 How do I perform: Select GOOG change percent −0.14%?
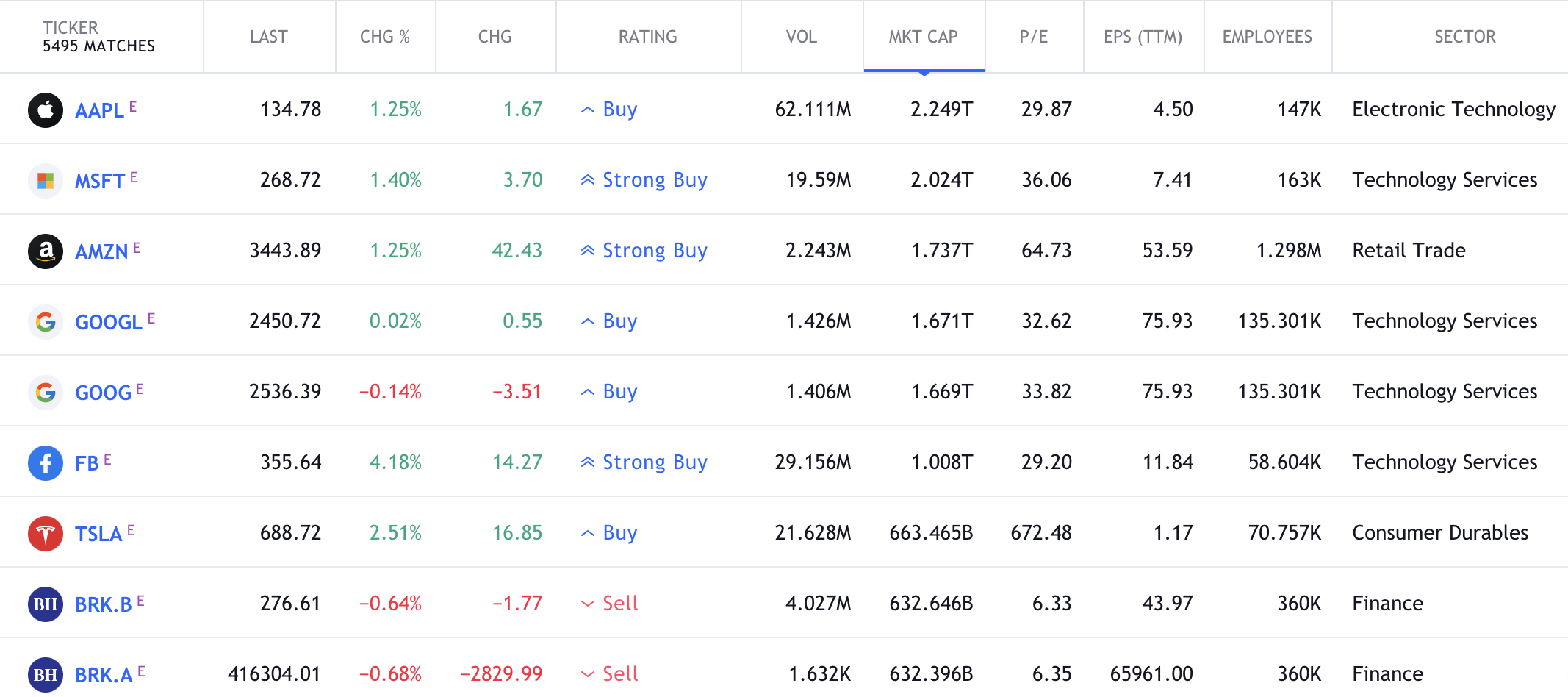click(x=390, y=392)
